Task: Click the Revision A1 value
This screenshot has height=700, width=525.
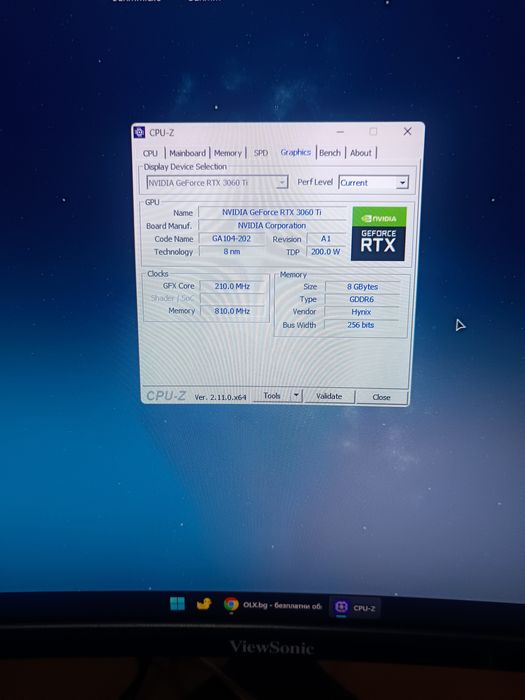Action: pos(326,239)
